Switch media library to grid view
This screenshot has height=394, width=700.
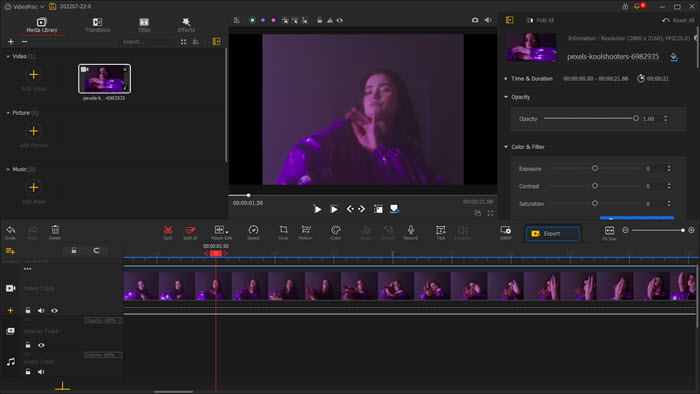point(183,41)
